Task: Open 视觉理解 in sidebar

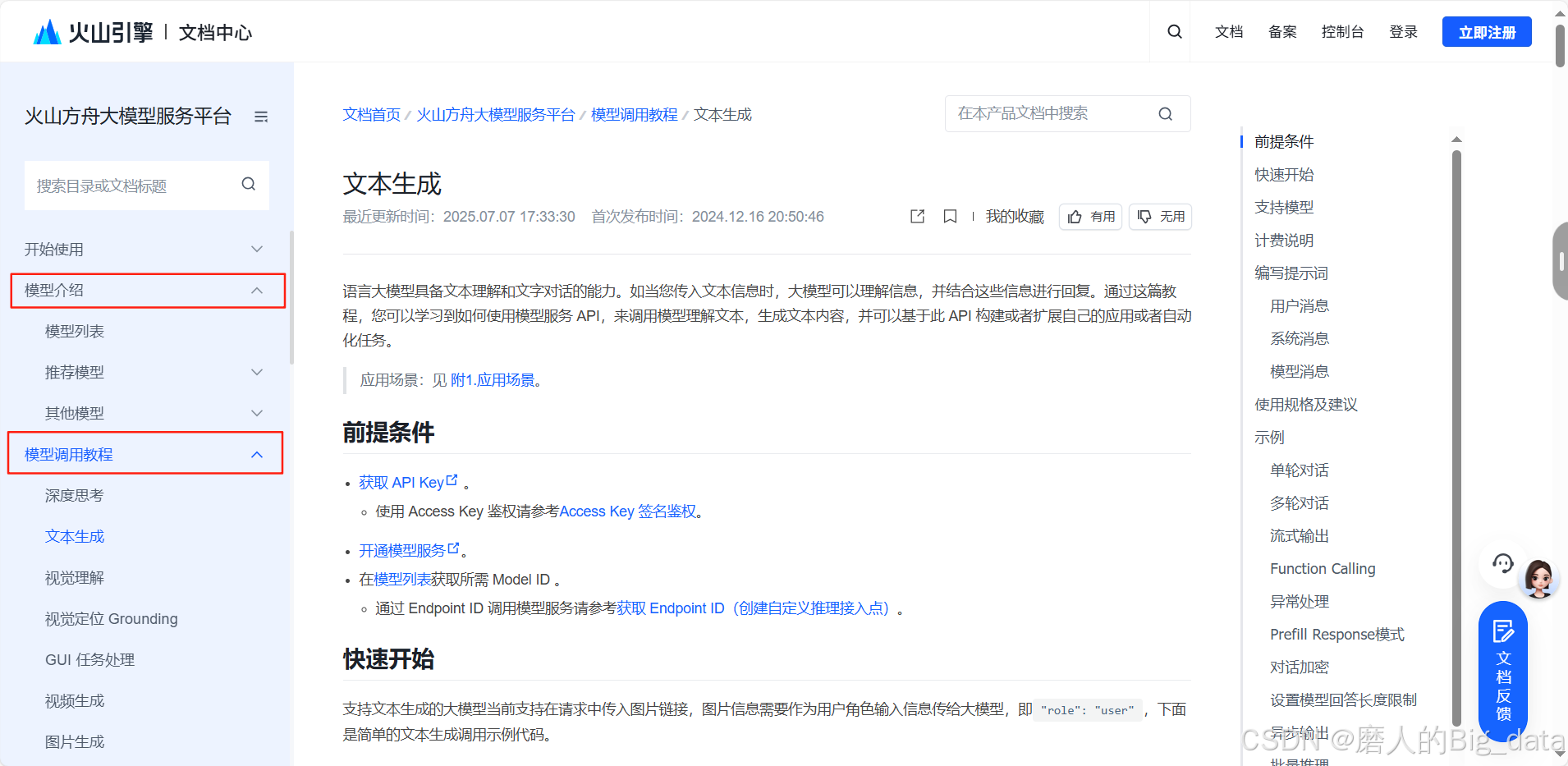Action: [75, 577]
